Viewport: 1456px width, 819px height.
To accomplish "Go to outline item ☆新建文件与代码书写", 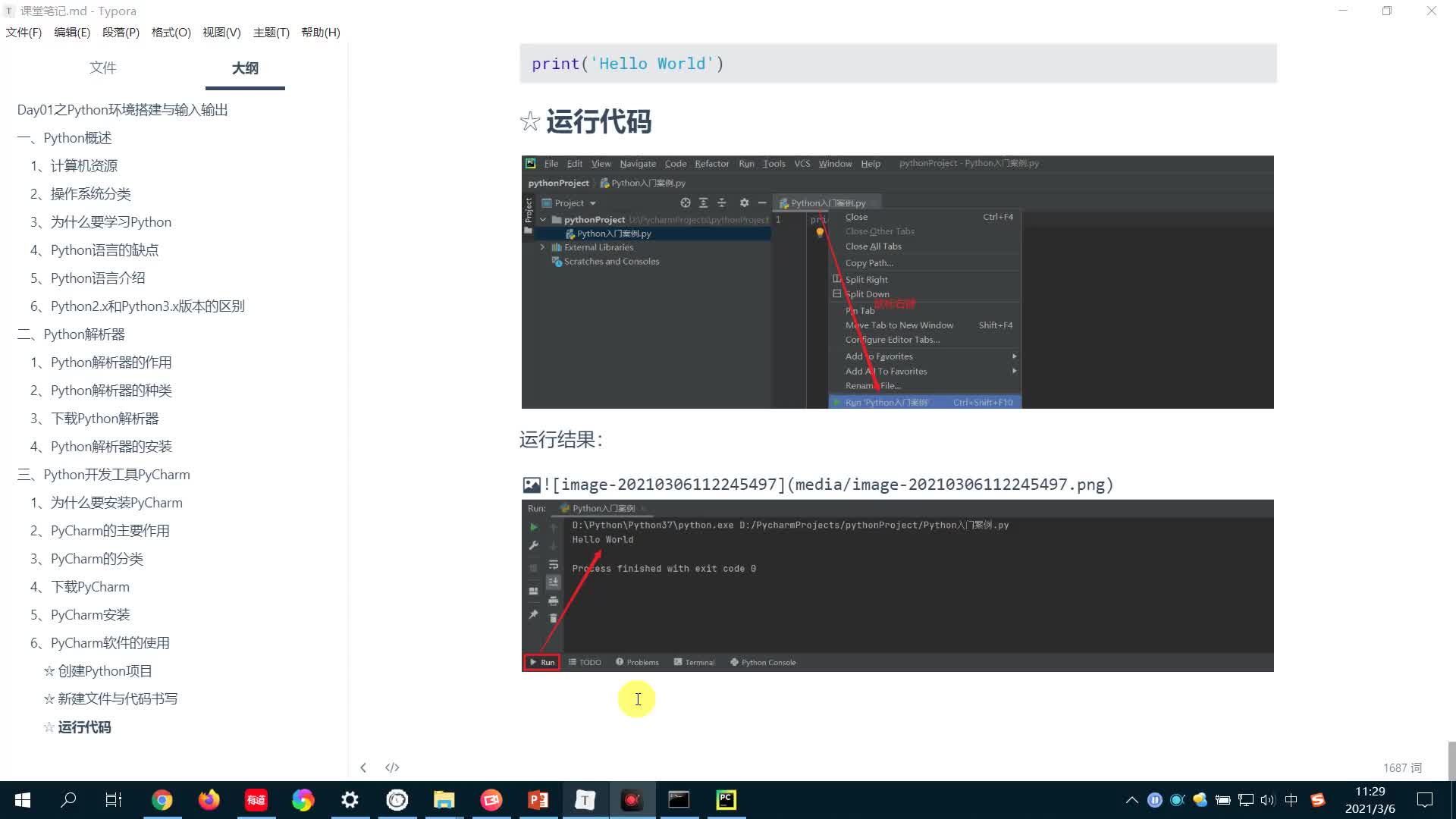I will [111, 699].
